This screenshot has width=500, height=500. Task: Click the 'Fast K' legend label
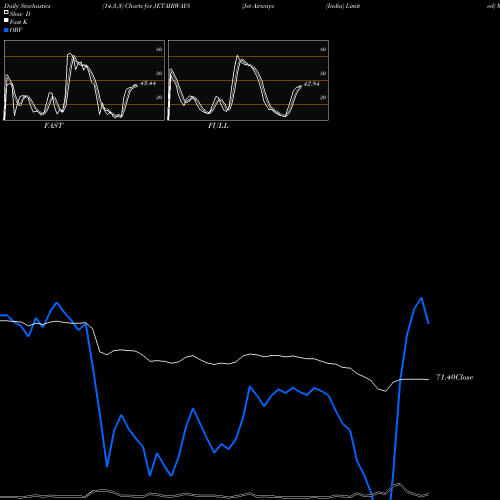[x=18, y=22]
